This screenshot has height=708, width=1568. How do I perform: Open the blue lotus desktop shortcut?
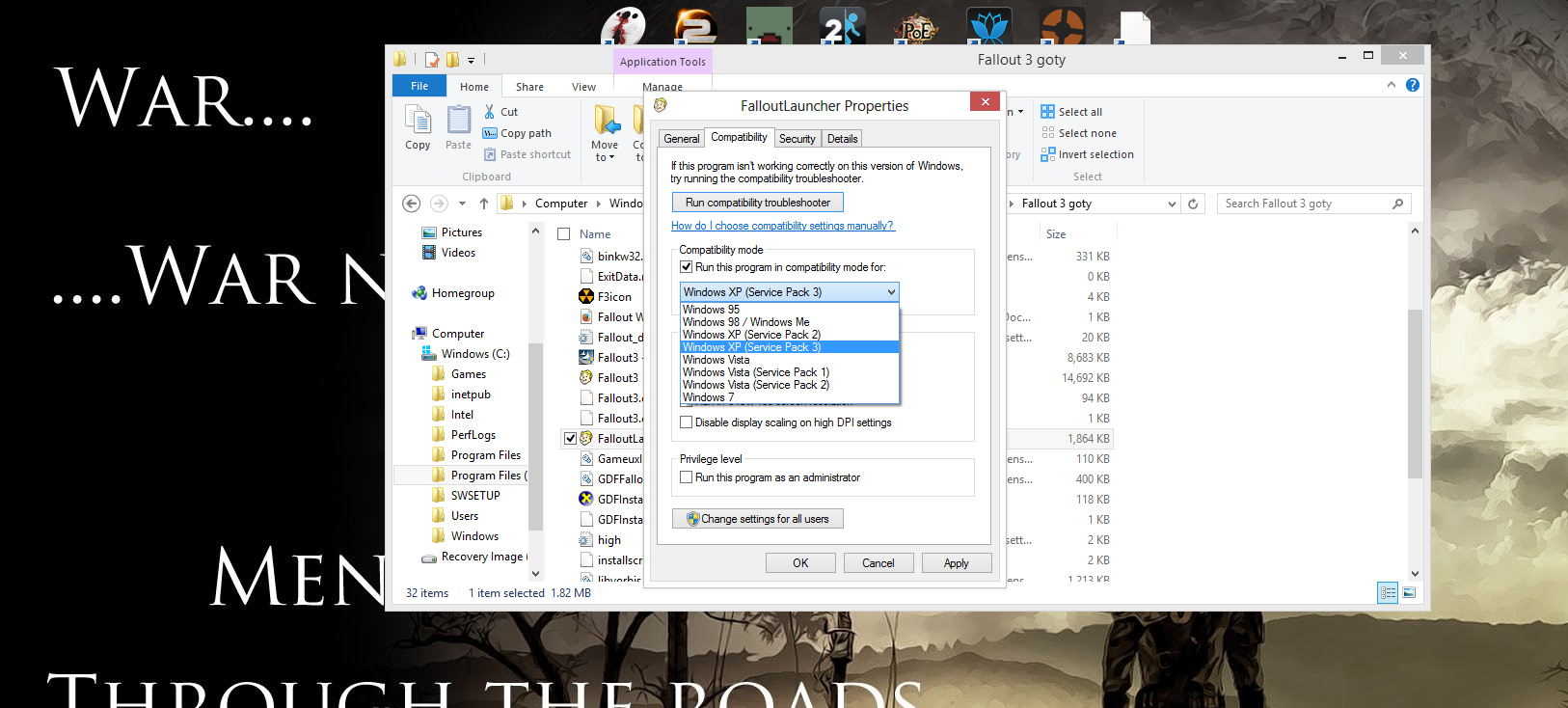988,26
